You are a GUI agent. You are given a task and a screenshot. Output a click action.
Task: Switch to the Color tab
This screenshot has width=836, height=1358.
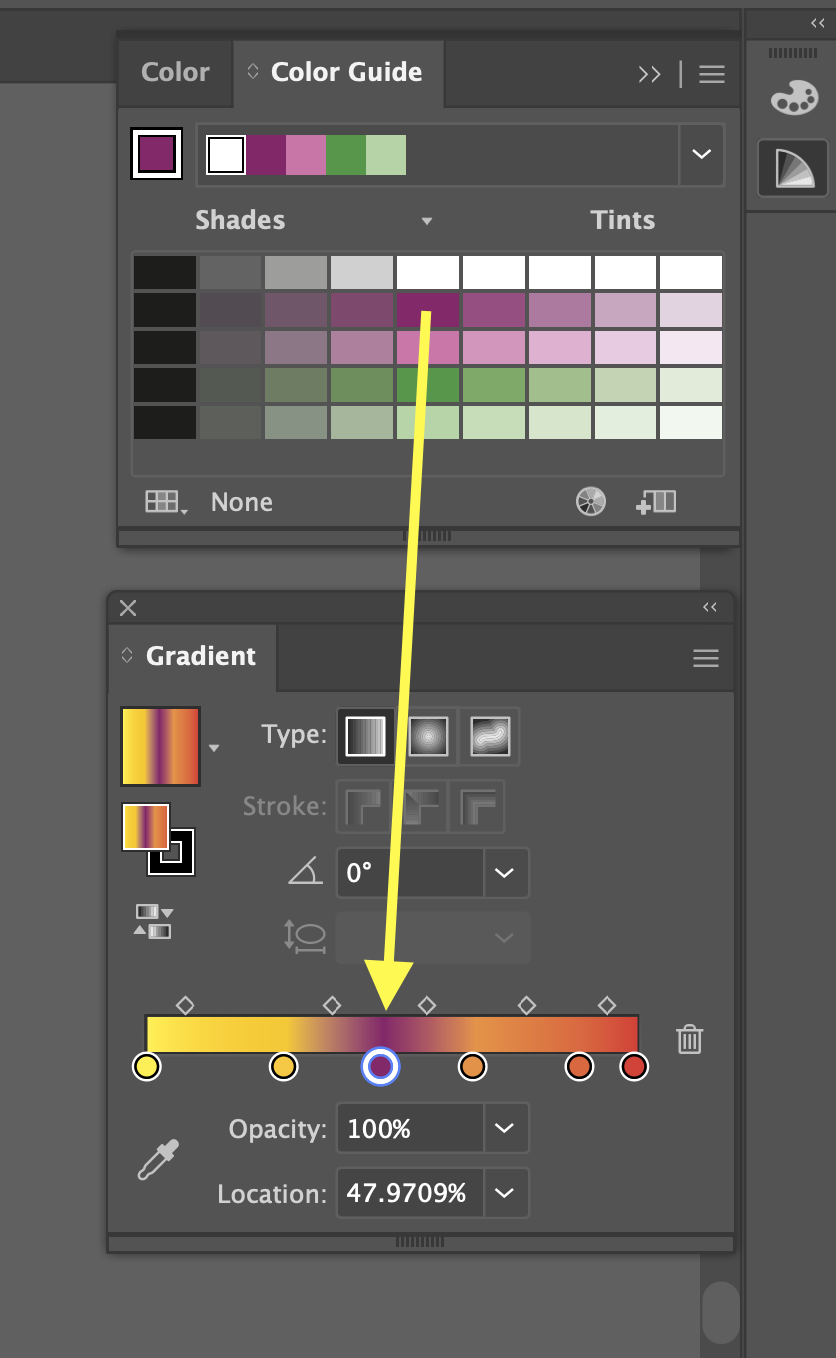(x=175, y=72)
